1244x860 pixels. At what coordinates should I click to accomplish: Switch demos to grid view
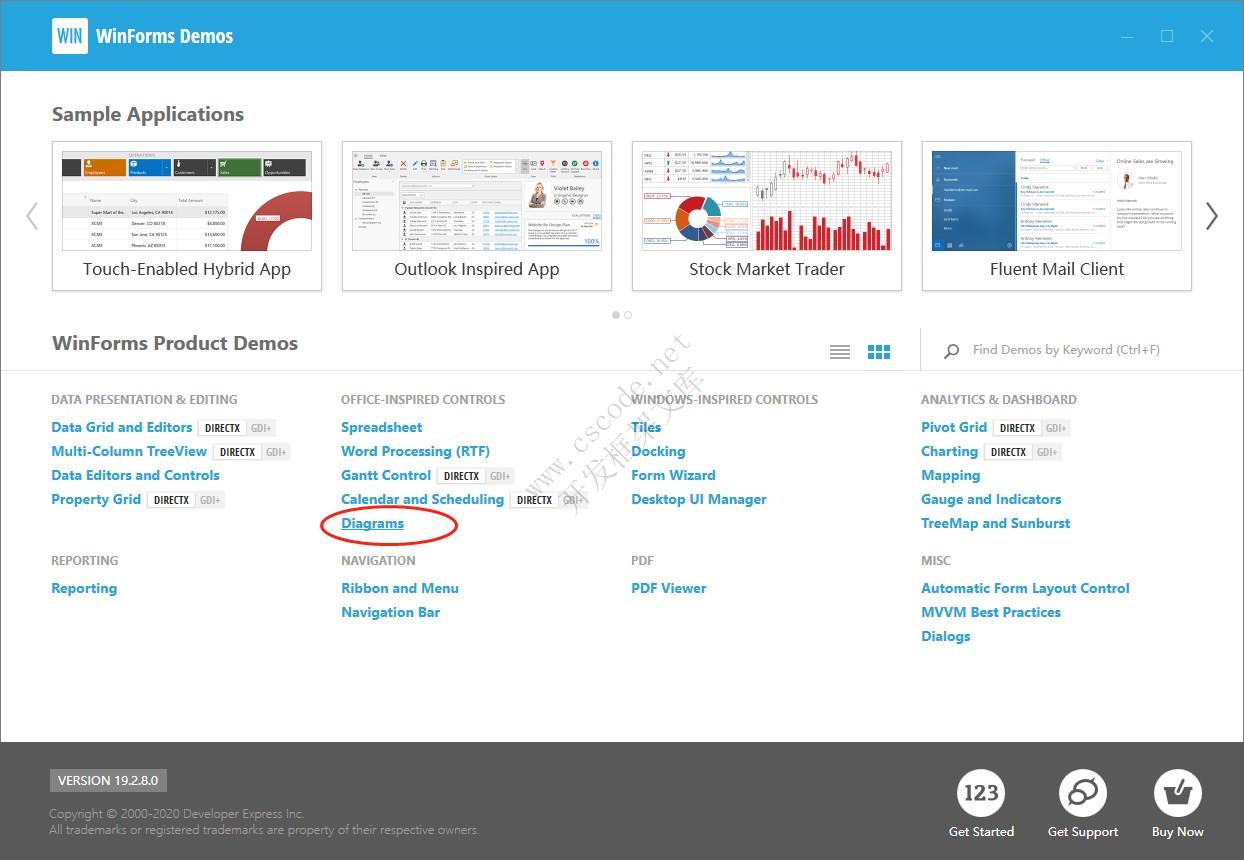[879, 351]
